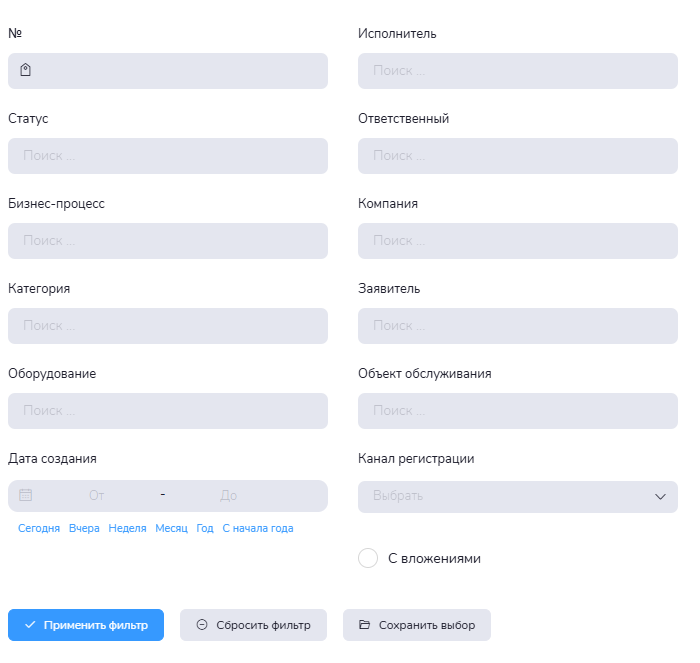The width and height of the screenshot is (700, 663).
Task: Pick the С начала года range
Action: click(x=258, y=528)
